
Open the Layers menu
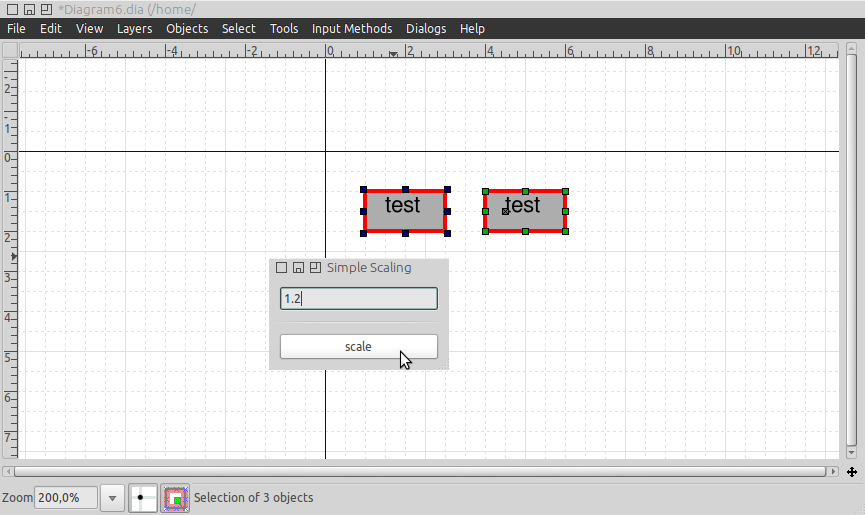(x=134, y=29)
